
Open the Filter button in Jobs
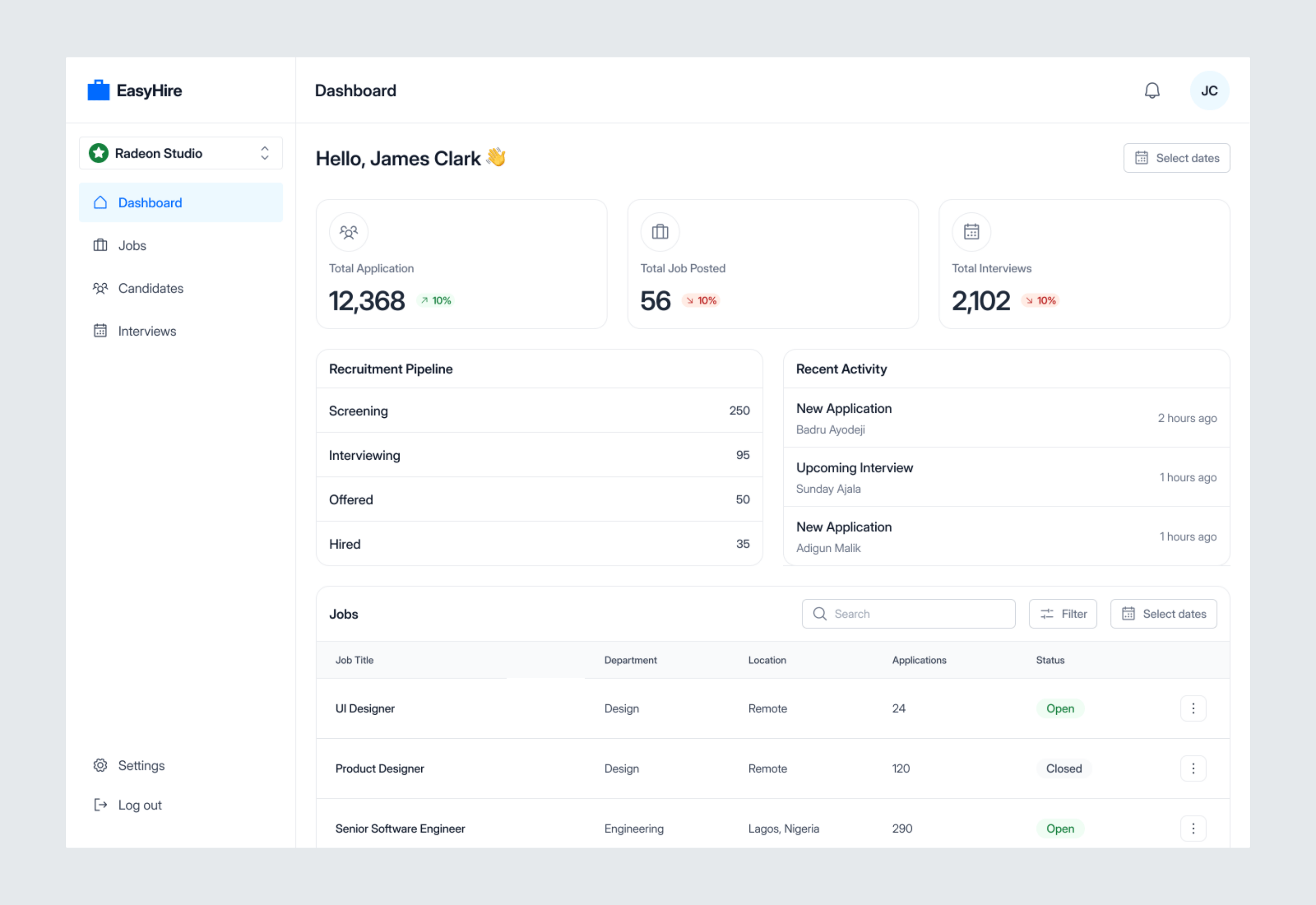(1063, 614)
